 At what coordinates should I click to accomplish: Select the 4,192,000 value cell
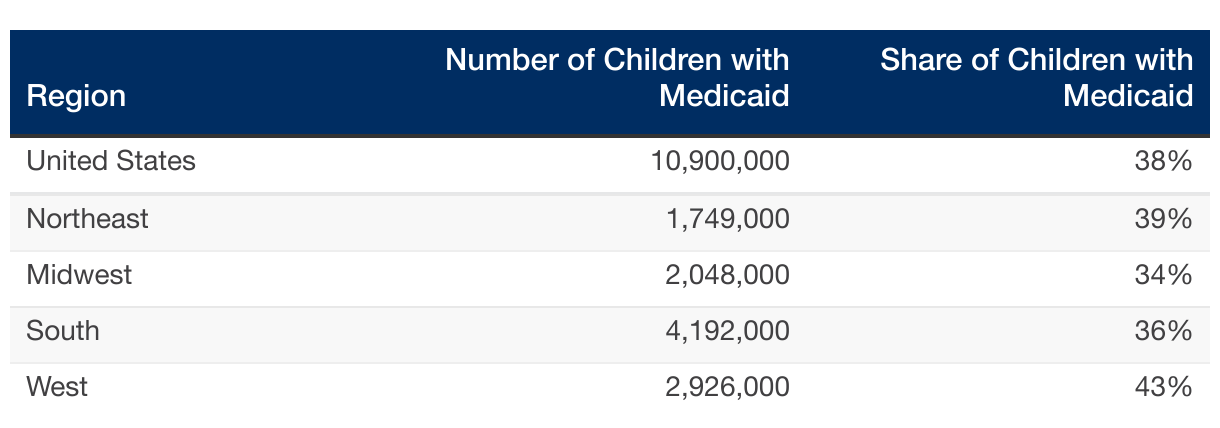click(x=727, y=330)
